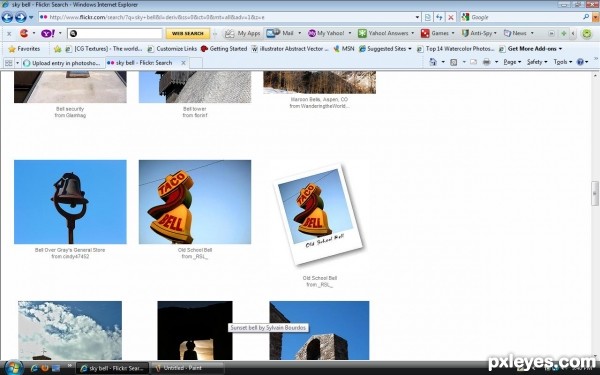The height and width of the screenshot is (375, 600).
Task: Open Getting Started bookmark
Action: pos(224,49)
